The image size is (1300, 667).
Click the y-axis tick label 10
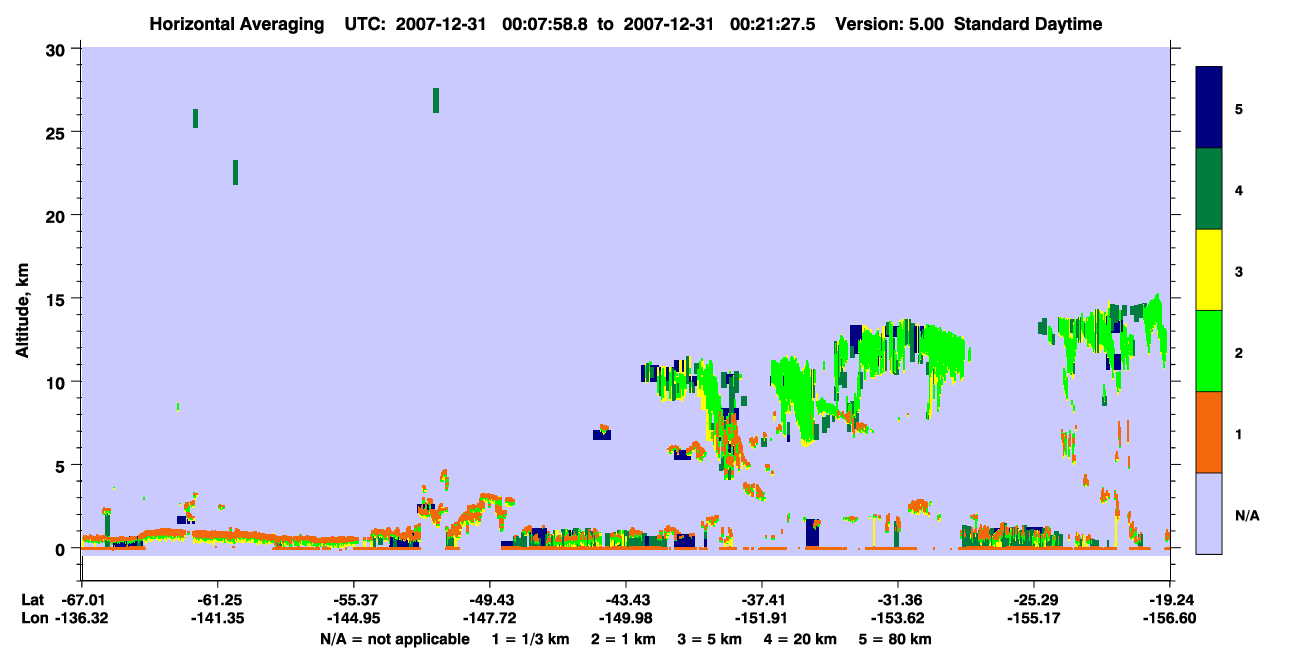click(56, 382)
